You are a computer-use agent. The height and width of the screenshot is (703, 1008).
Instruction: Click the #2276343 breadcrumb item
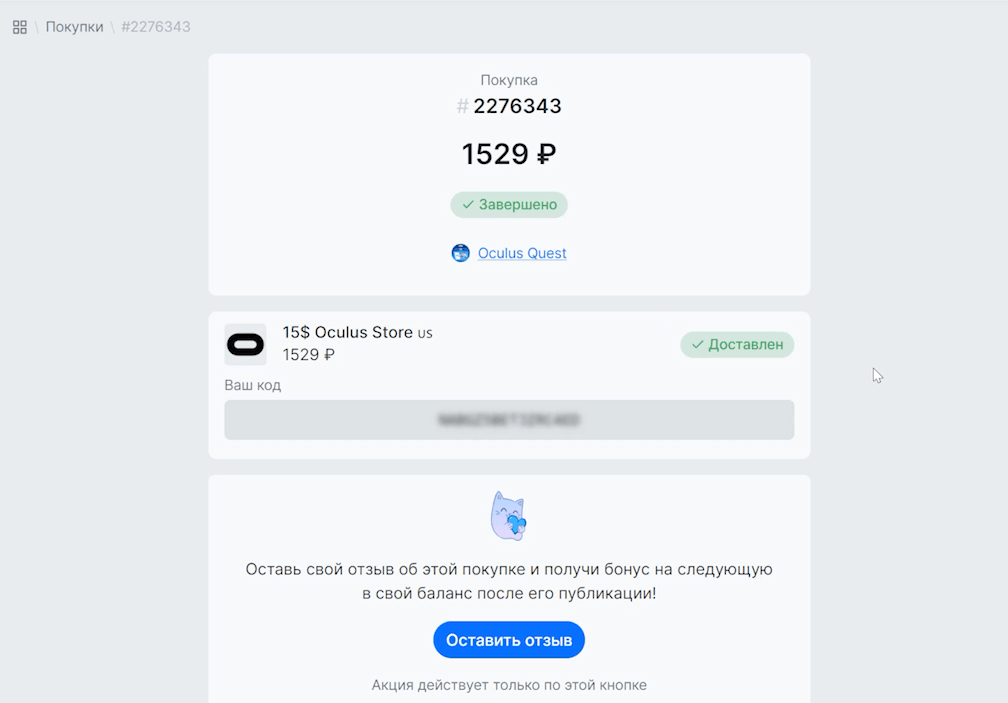[x=155, y=27]
